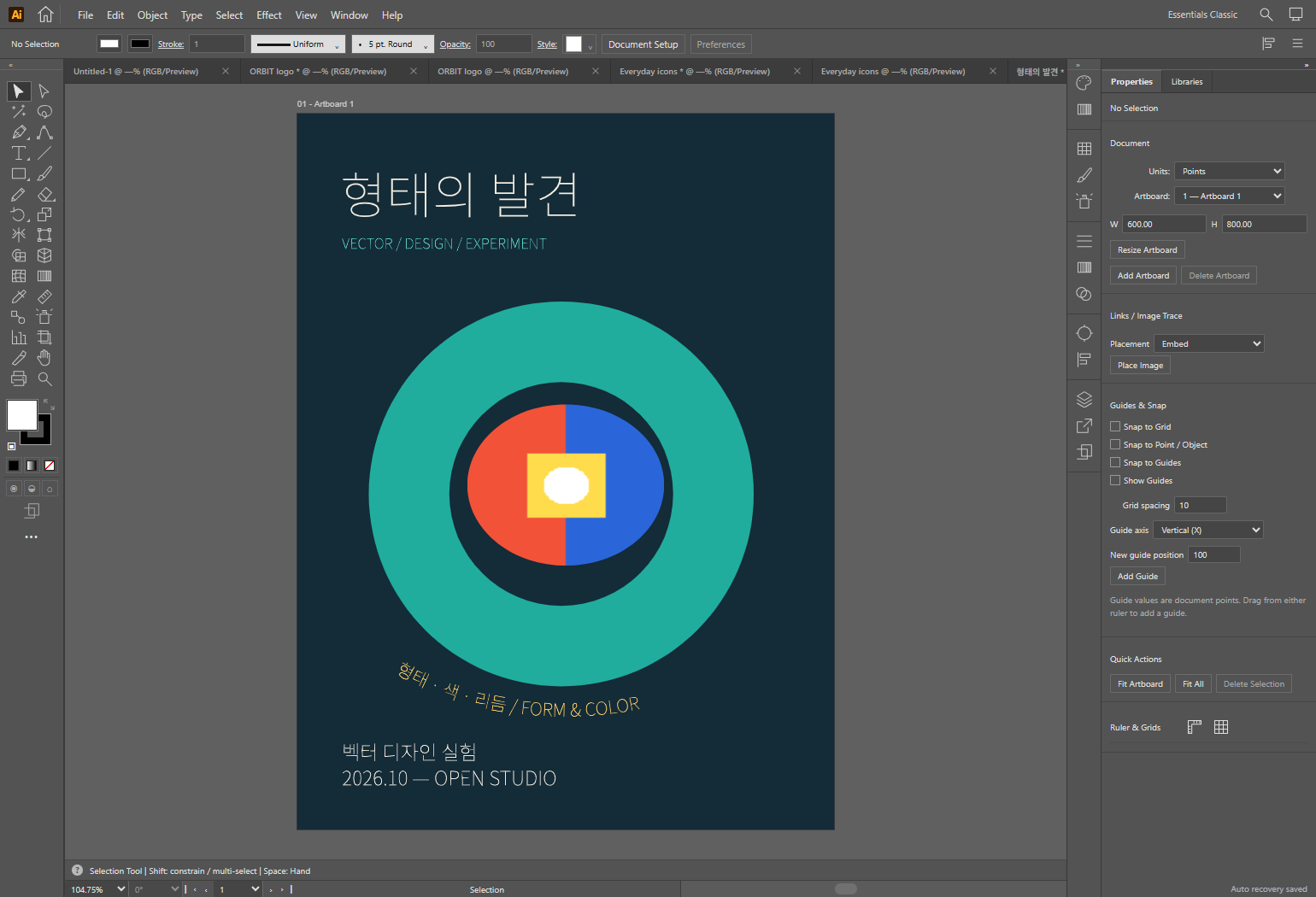The width and height of the screenshot is (1316, 897).
Task: Select the Zoom tool
Action: click(44, 378)
